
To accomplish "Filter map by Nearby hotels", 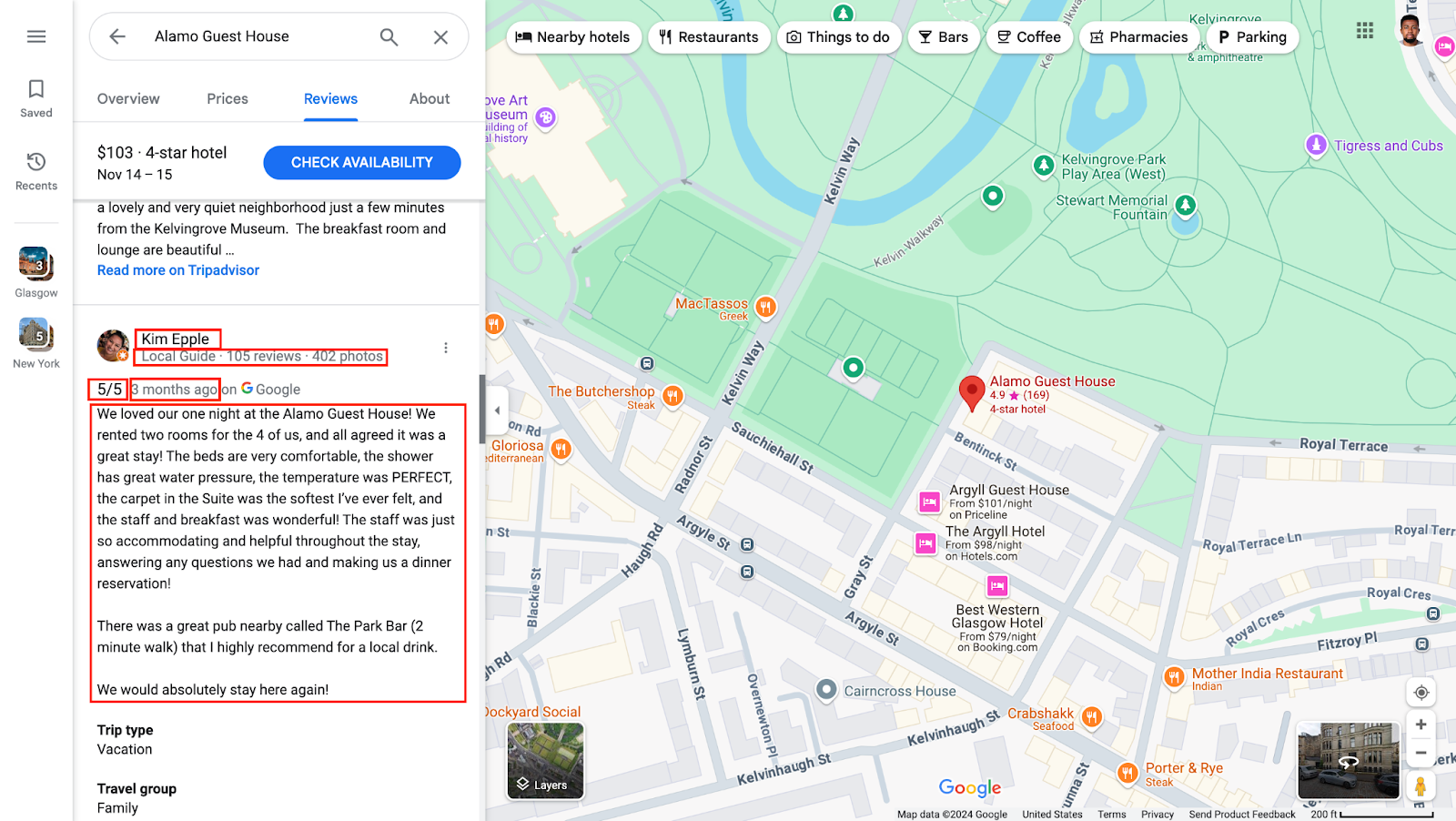I will click(573, 37).
